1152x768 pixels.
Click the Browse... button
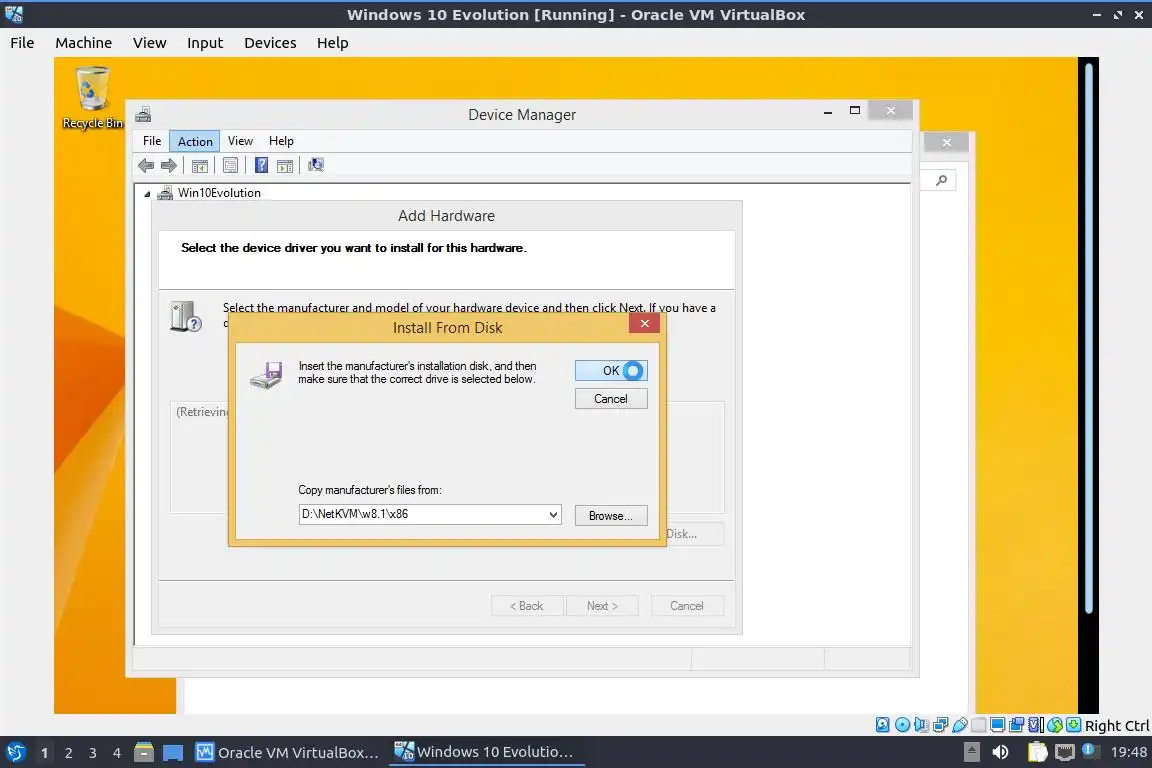611,515
